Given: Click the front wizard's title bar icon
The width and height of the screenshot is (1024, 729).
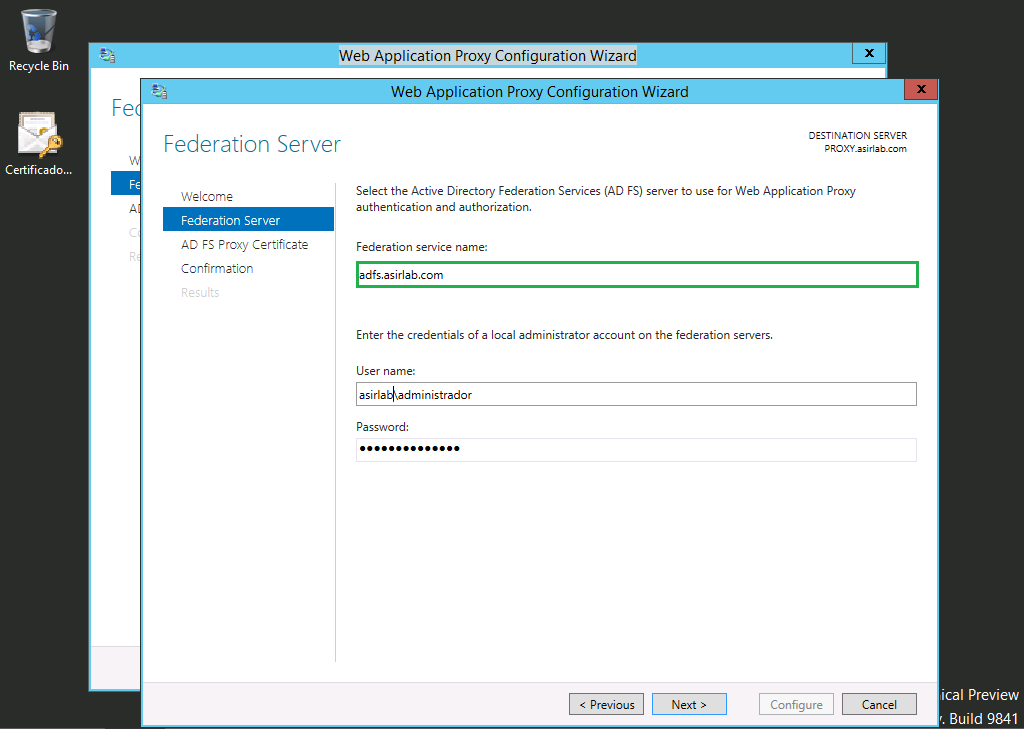Looking at the screenshot, I should [159, 91].
